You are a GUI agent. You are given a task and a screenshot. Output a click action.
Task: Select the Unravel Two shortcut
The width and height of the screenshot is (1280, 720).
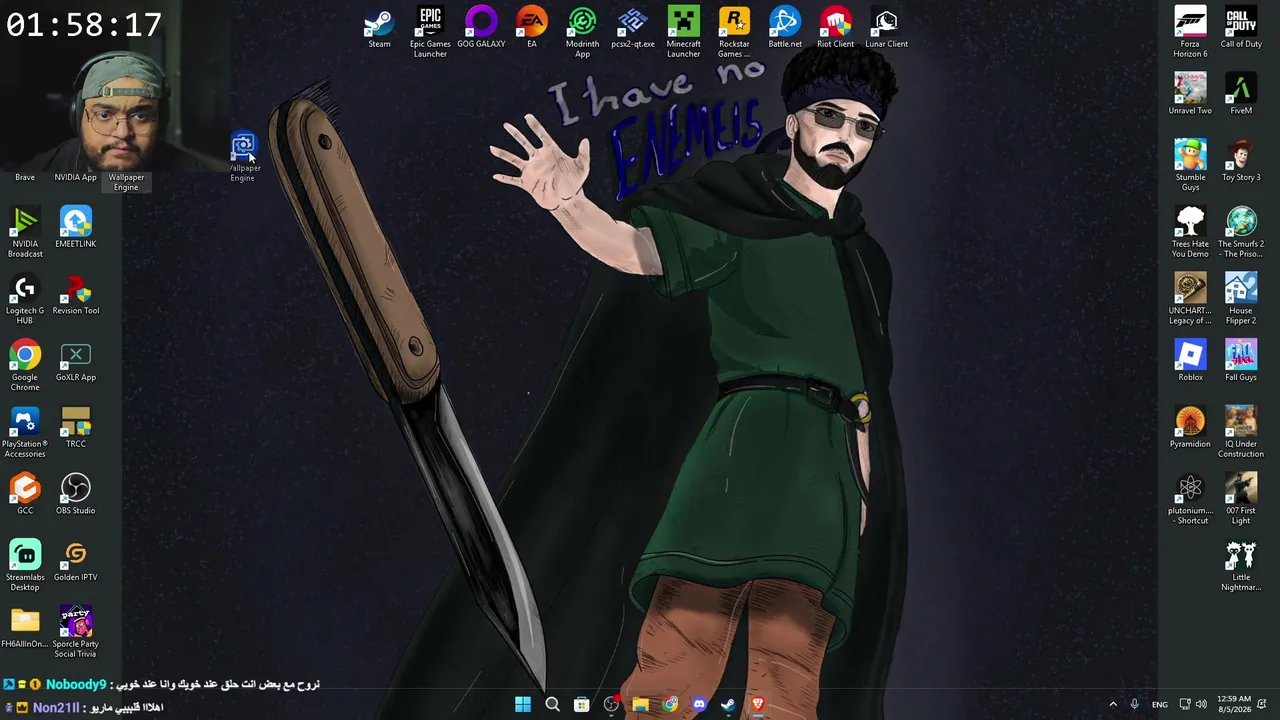click(x=1190, y=94)
